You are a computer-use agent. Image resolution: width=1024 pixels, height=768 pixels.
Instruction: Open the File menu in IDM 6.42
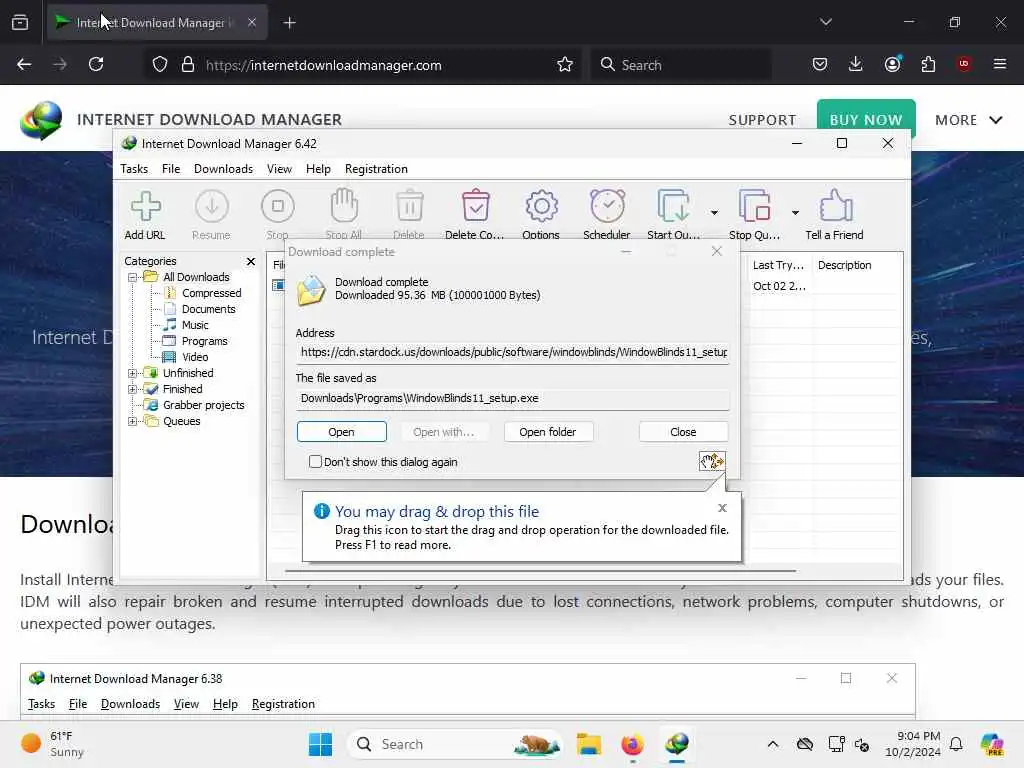tap(171, 168)
